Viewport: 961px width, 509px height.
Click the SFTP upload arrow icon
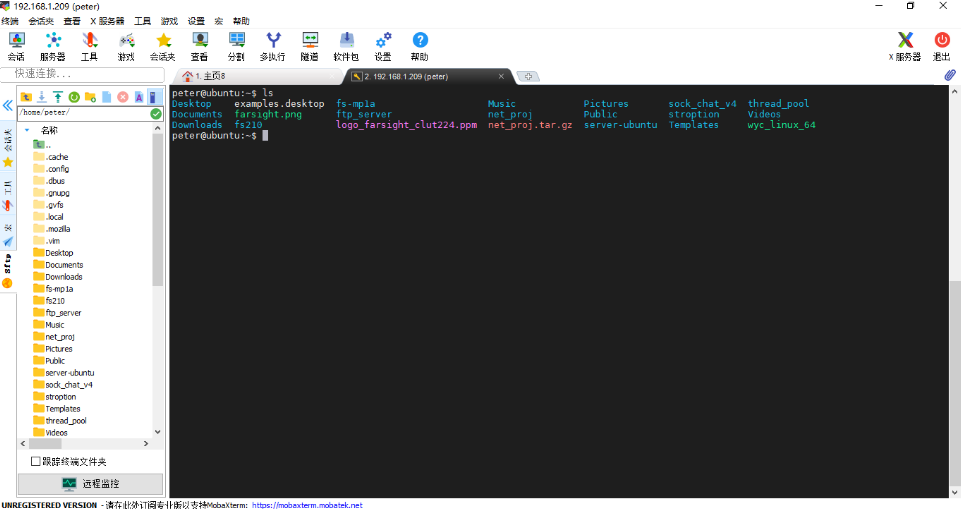point(58,97)
